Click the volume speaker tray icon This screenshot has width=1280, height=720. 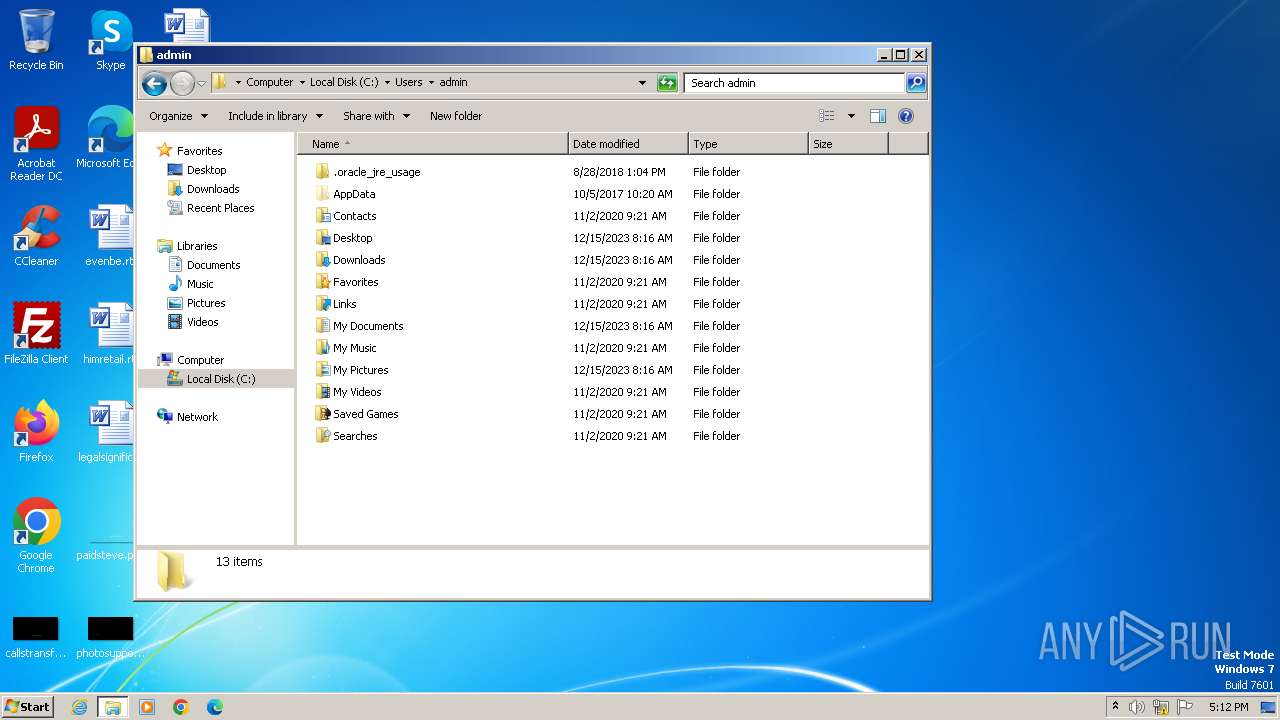[1137, 707]
